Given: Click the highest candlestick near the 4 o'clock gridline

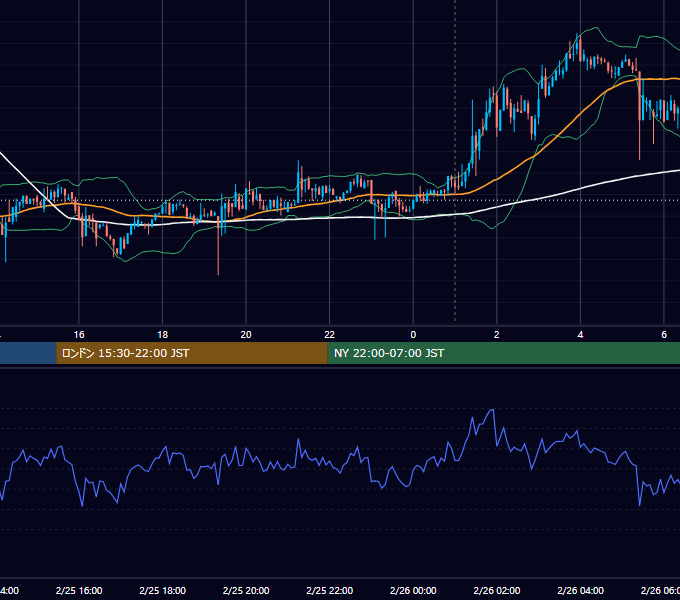Looking at the screenshot, I should coord(578,46).
